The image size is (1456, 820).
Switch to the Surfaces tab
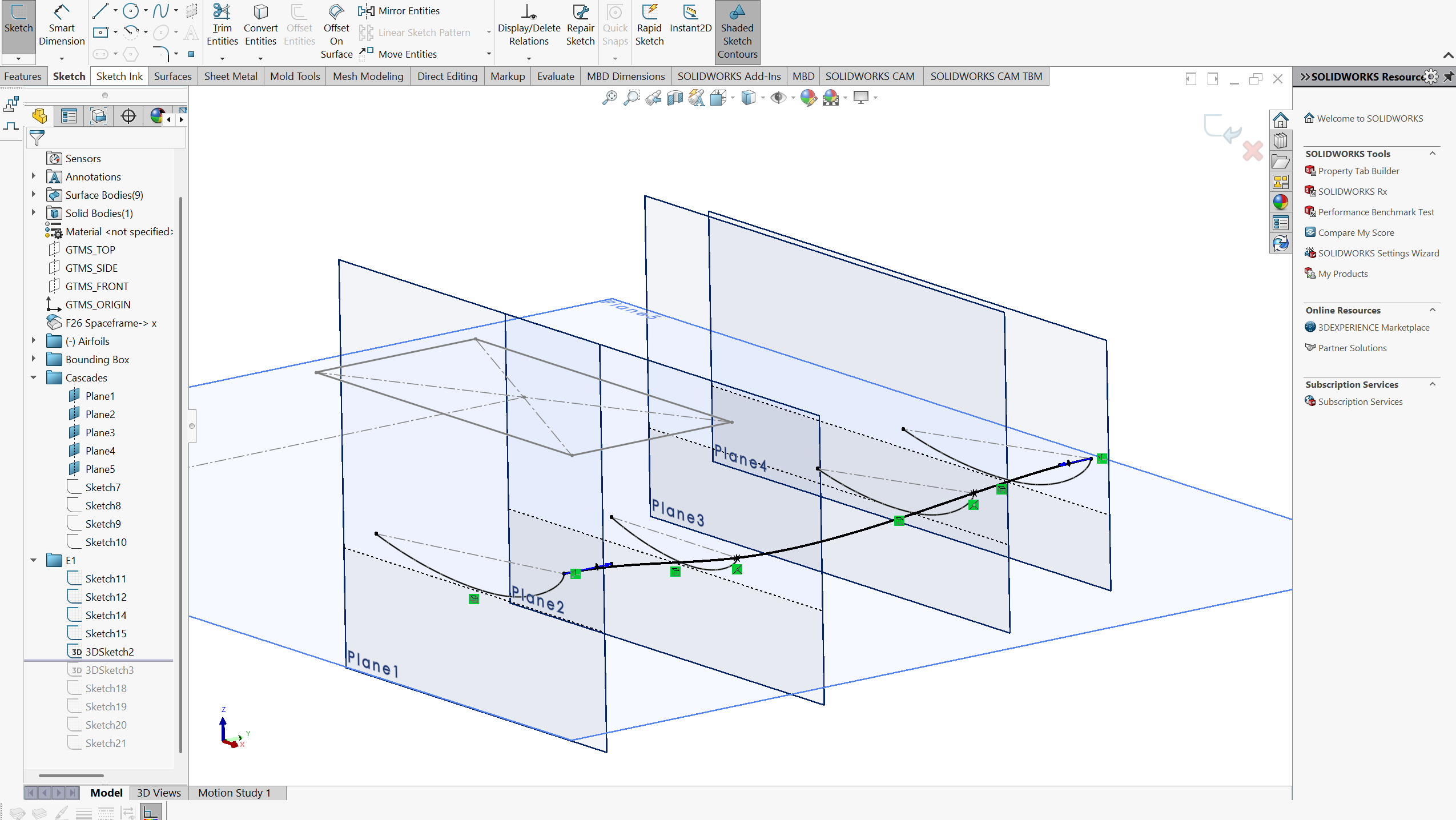(x=172, y=77)
